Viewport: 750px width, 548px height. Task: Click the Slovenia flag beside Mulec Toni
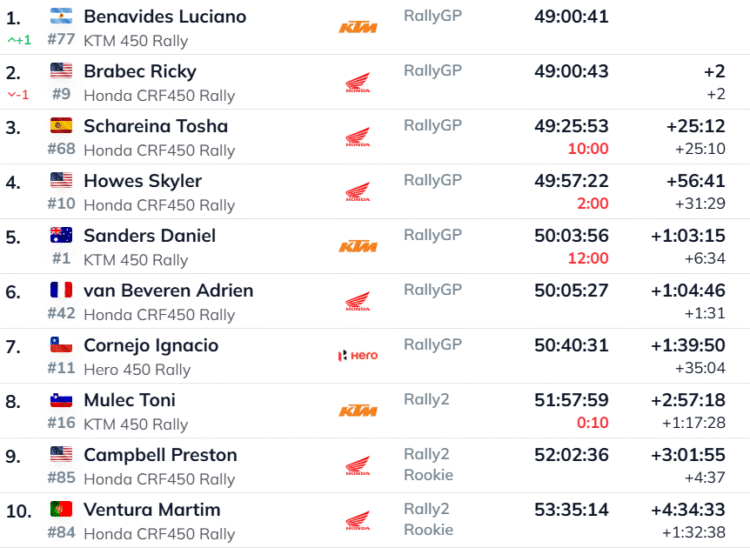[x=61, y=400]
